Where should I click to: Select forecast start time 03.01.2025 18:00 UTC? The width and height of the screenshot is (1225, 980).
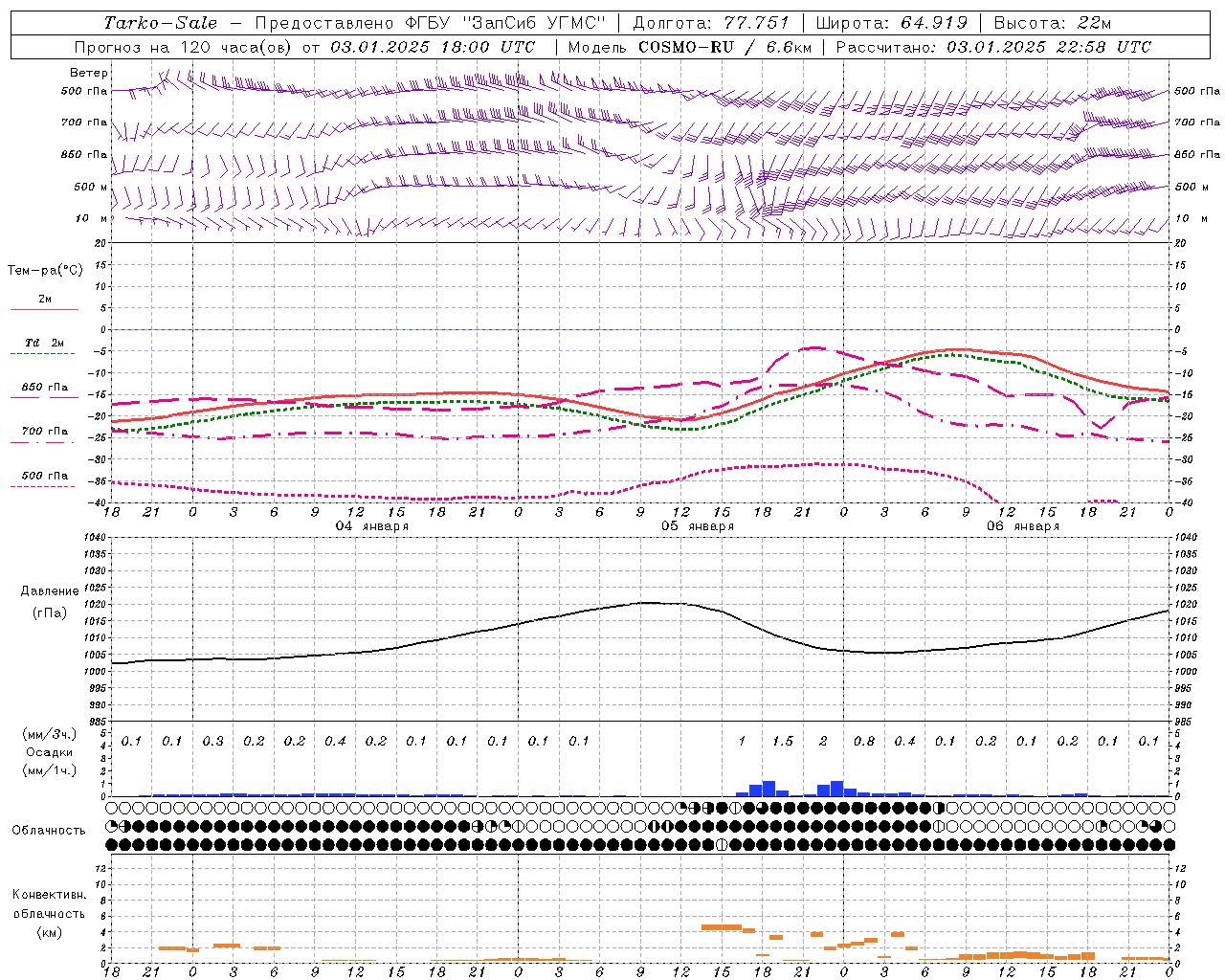click(433, 47)
